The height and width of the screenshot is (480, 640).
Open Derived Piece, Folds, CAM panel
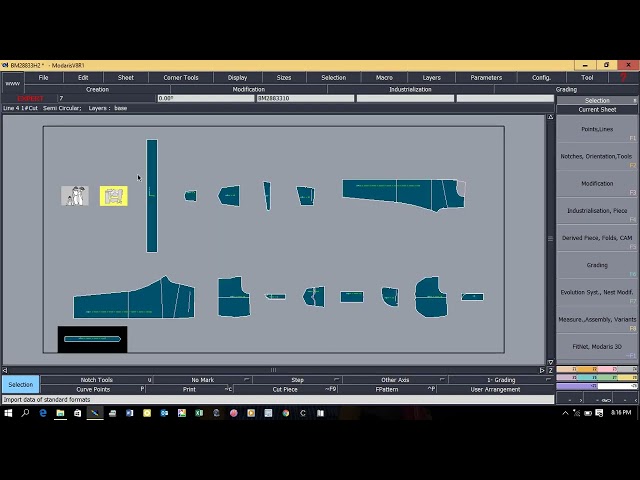(x=597, y=238)
